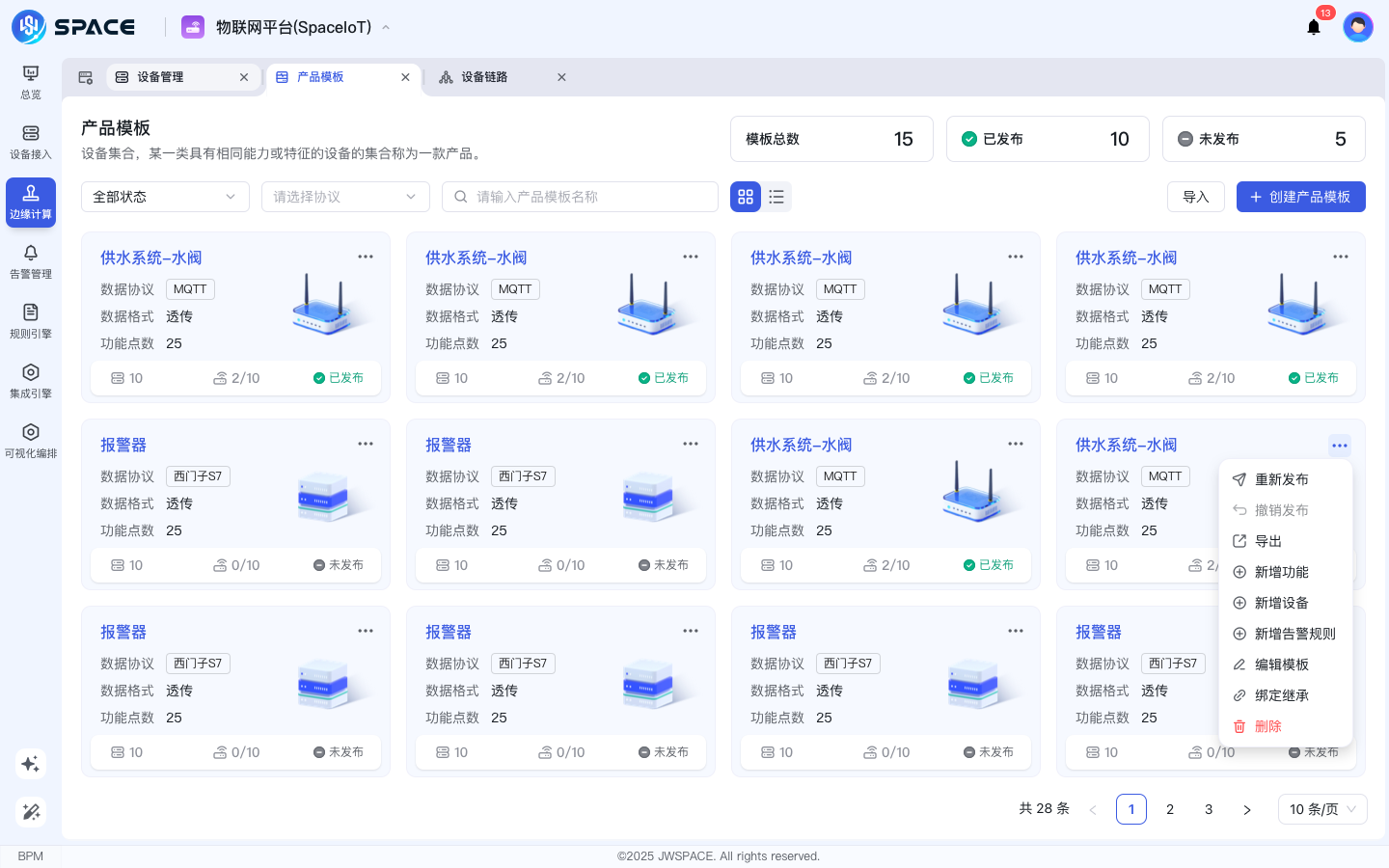Image resolution: width=1389 pixels, height=868 pixels.
Task: Jump to page 3 in pagination
Action: (1209, 809)
